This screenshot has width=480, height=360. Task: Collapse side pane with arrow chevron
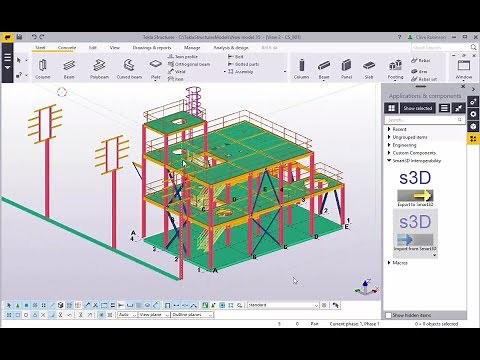click(474, 89)
